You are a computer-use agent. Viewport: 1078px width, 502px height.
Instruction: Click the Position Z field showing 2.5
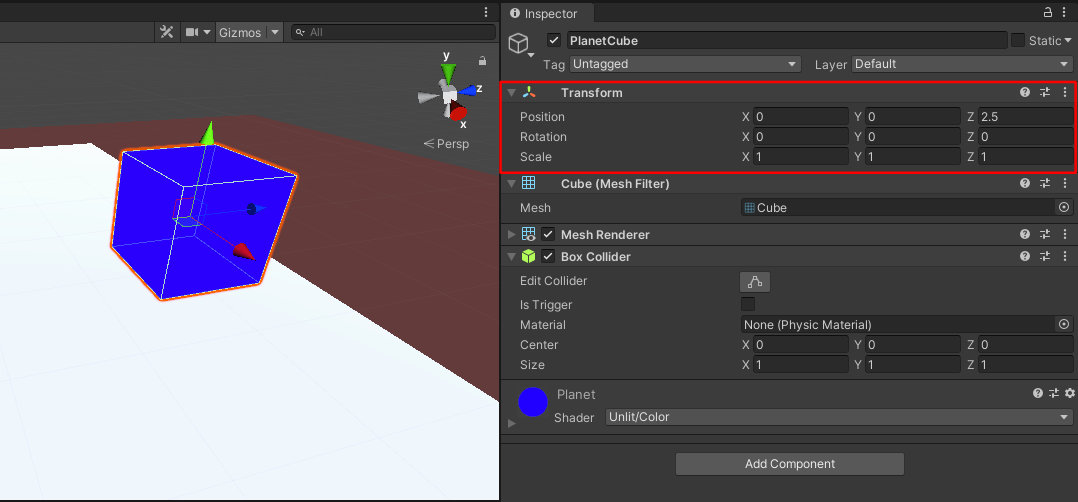(1026, 117)
